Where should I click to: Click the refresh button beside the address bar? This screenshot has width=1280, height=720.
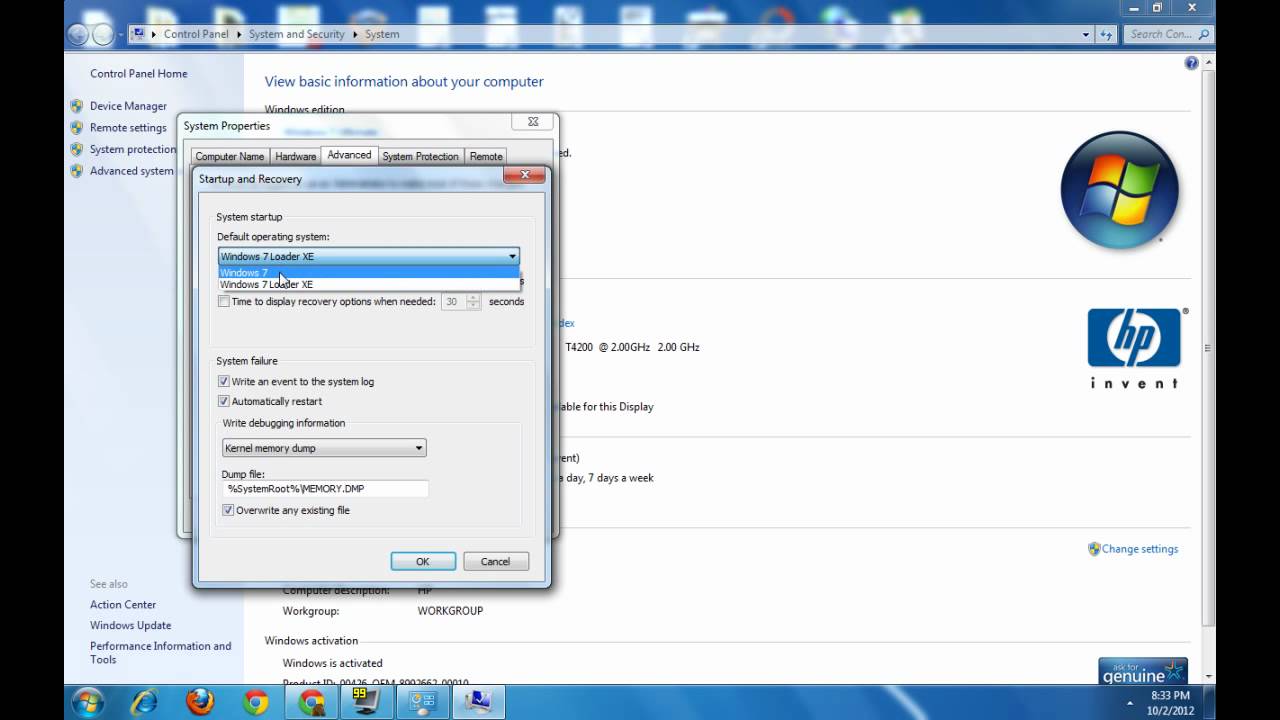coord(1106,34)
